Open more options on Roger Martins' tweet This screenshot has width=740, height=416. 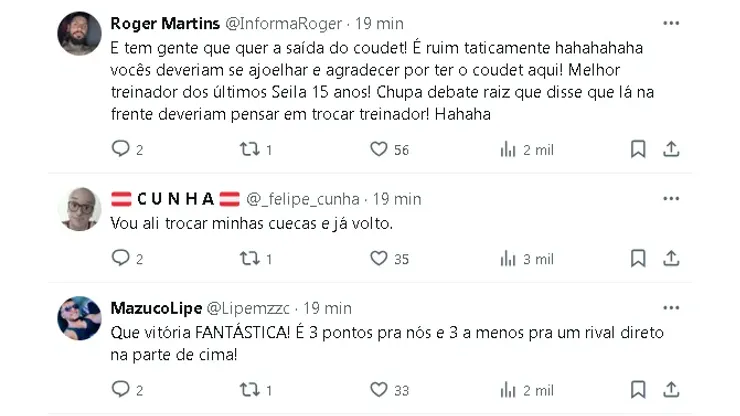coord(672,22)
